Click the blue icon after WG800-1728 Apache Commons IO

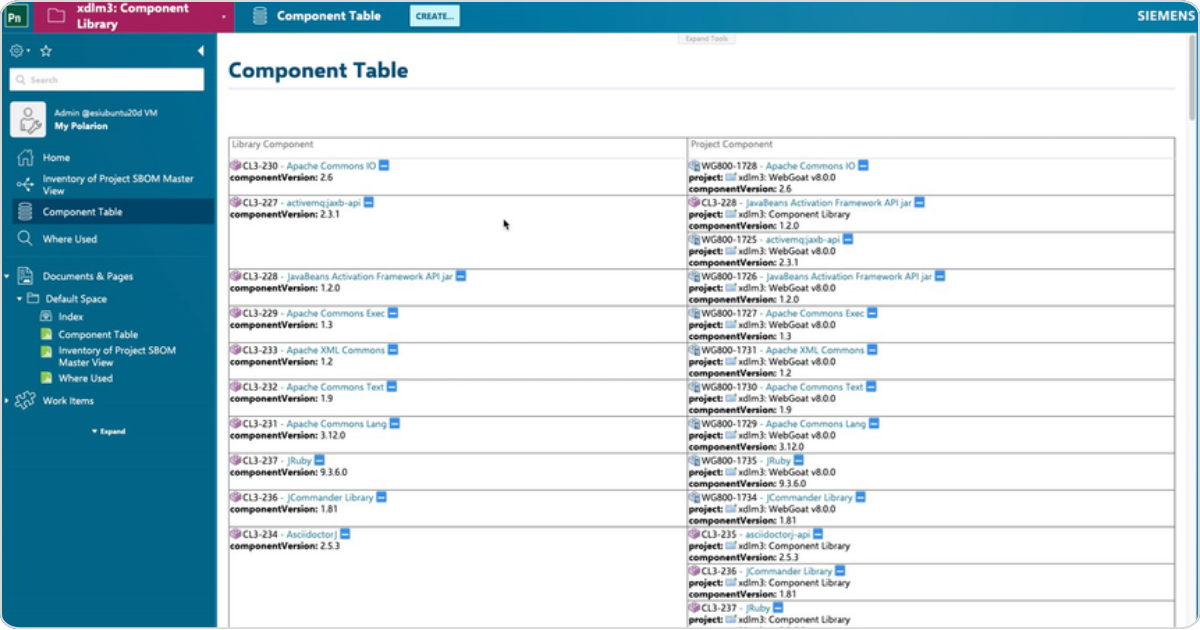pos(863,166)
